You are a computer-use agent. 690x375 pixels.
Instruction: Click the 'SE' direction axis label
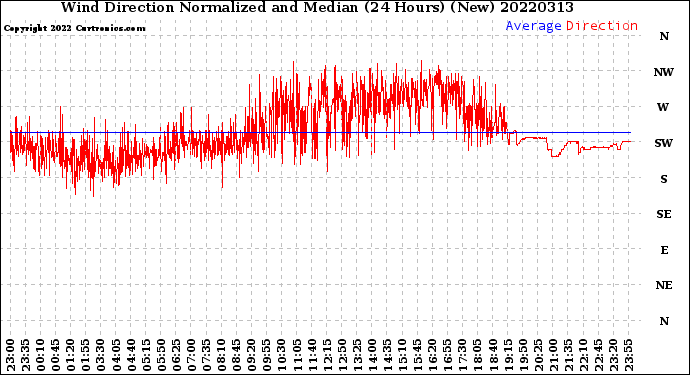pyautogui.click(x=664, y=214)
